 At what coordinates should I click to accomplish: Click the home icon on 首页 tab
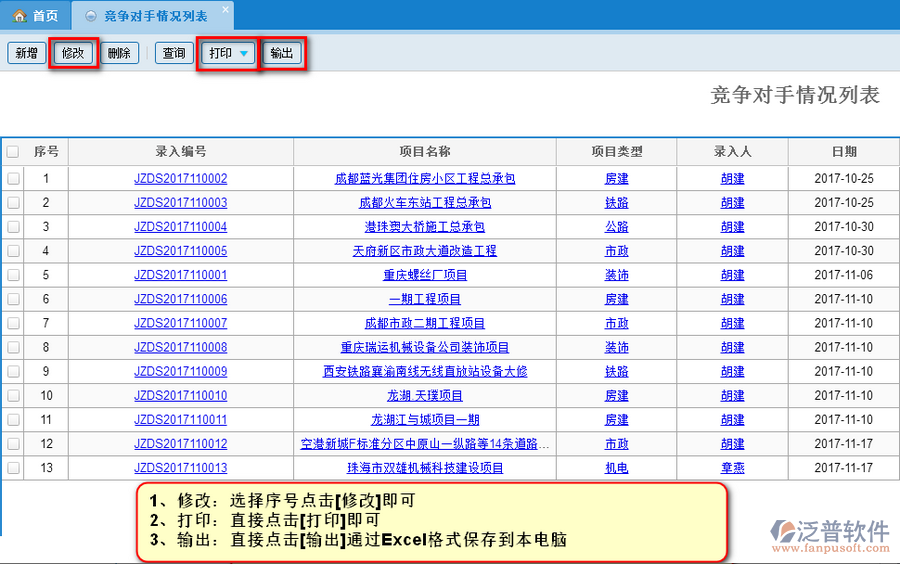click(19, 16)
